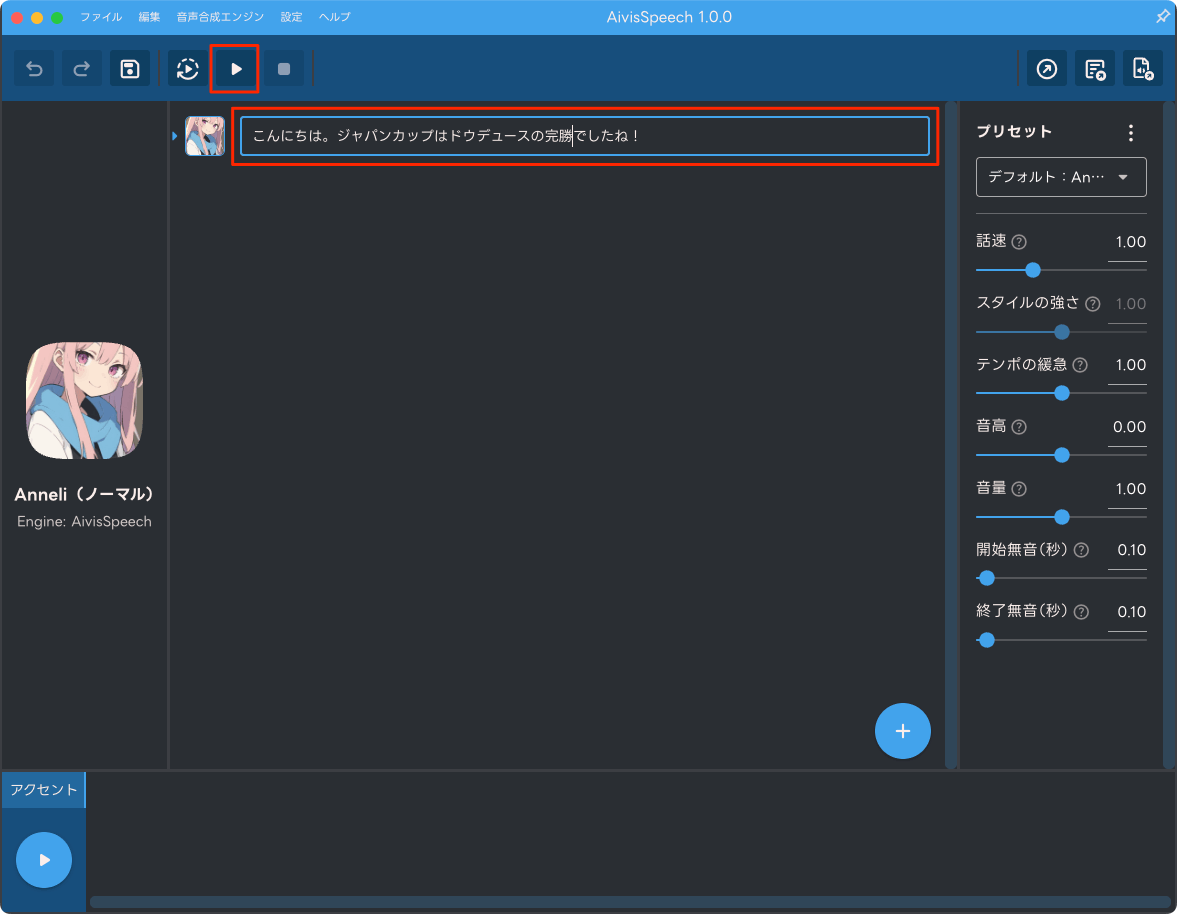
Task: Select Anneli's character portrait thumbnail
Action: 205,136
